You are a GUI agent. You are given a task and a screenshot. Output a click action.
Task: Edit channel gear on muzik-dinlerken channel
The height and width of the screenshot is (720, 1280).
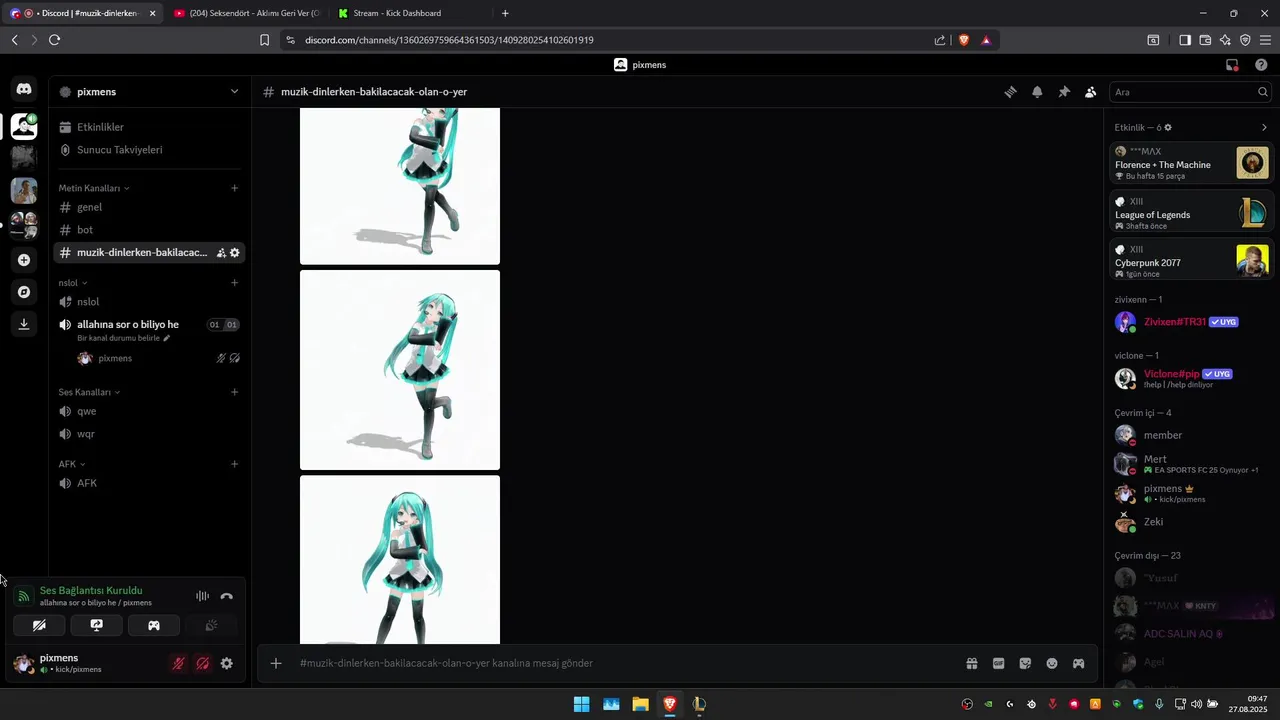235,253
